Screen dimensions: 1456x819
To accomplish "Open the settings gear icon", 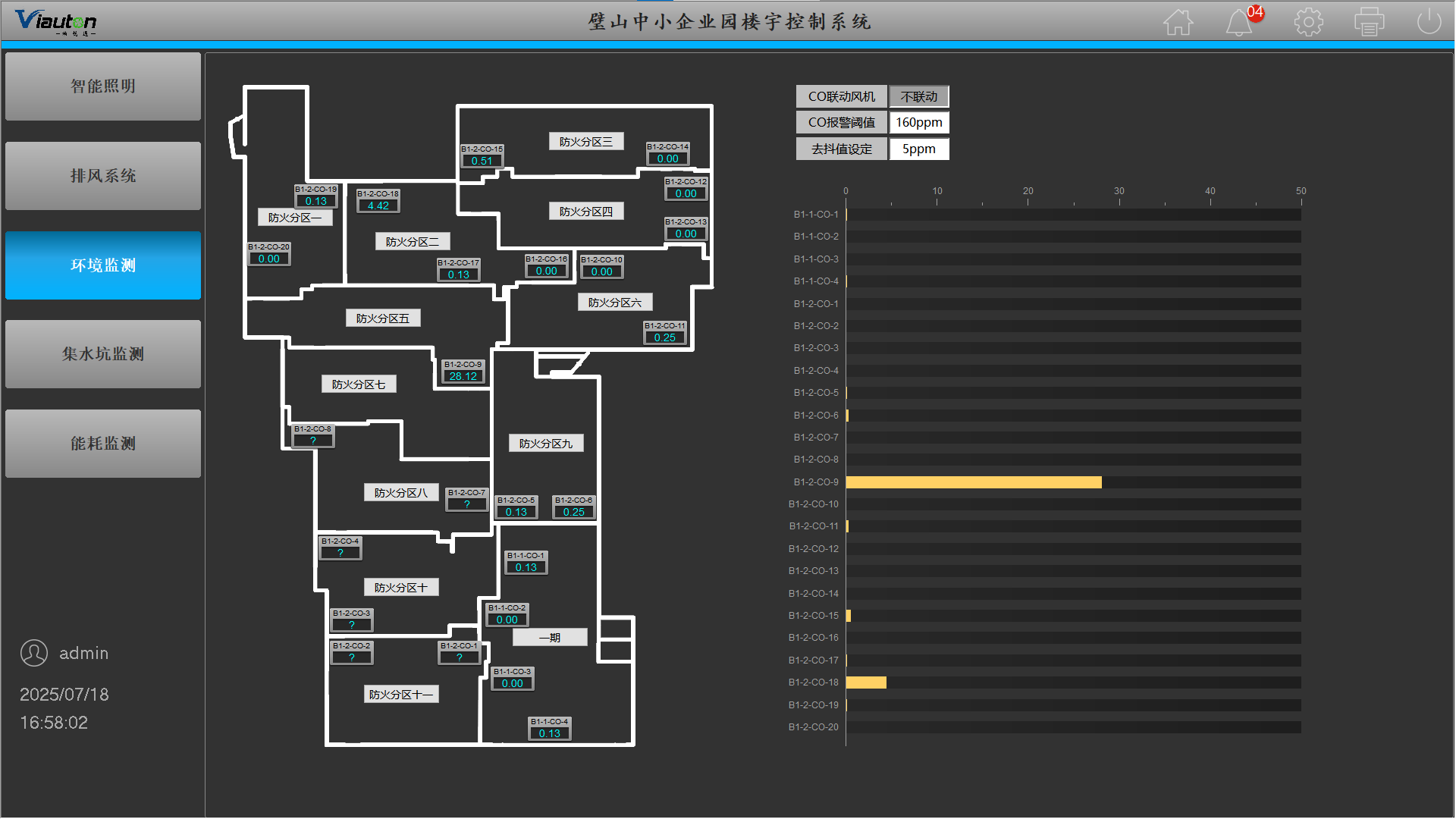I will 1308,22.
